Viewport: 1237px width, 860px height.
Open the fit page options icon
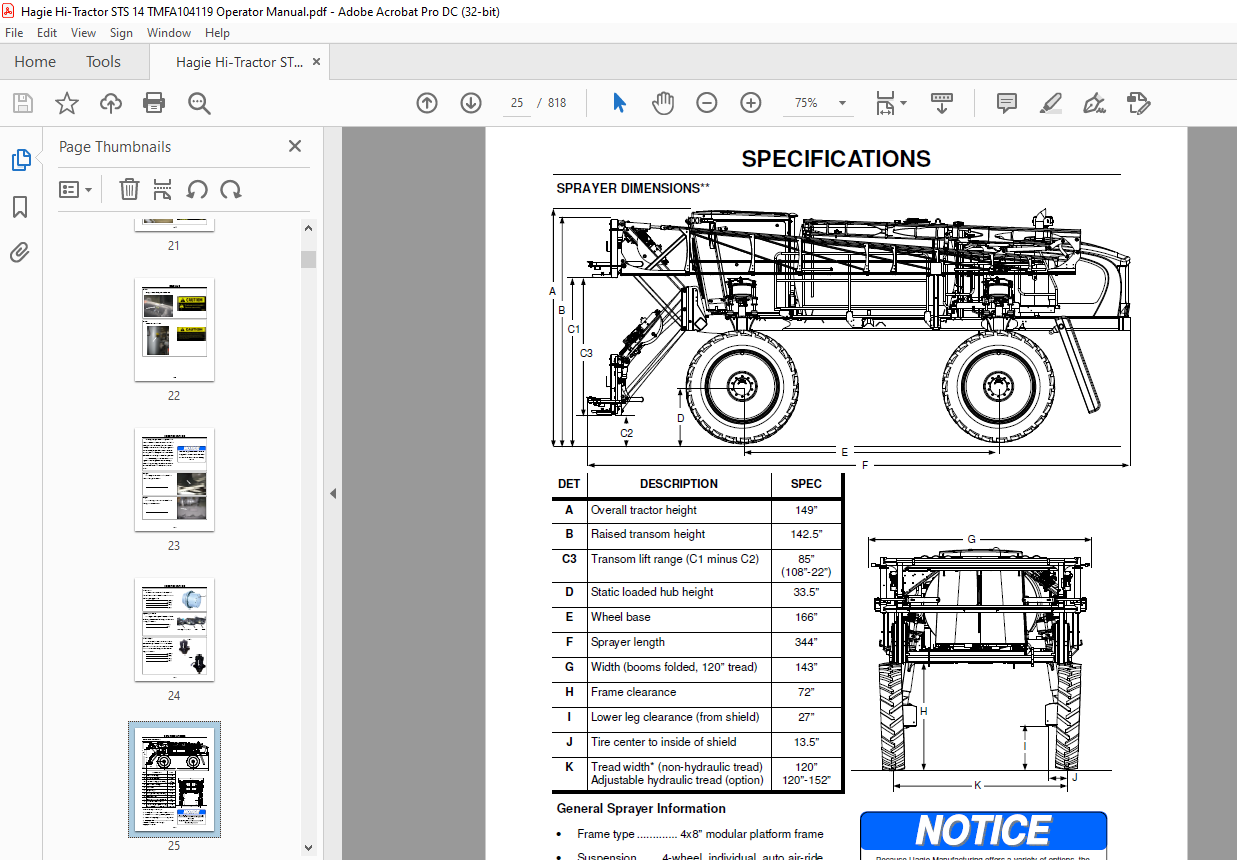[885, 103]
